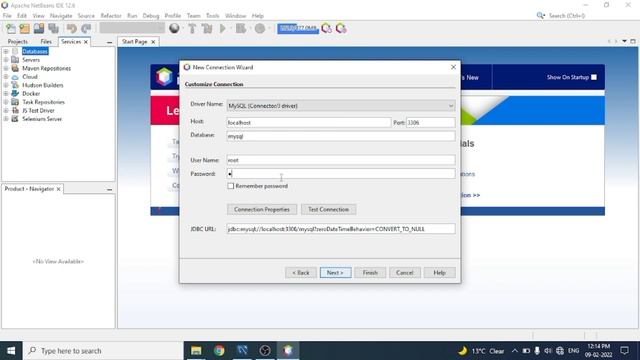Open Chrome from the taskbar

click(x=219, y=351)
